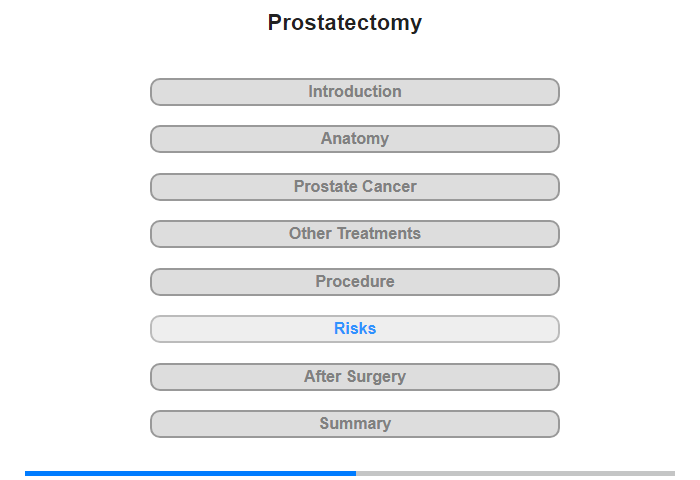The image size is (700, 480).
Task: Click the gray unfilled part of progress bar
Action: tap(515, 473)
